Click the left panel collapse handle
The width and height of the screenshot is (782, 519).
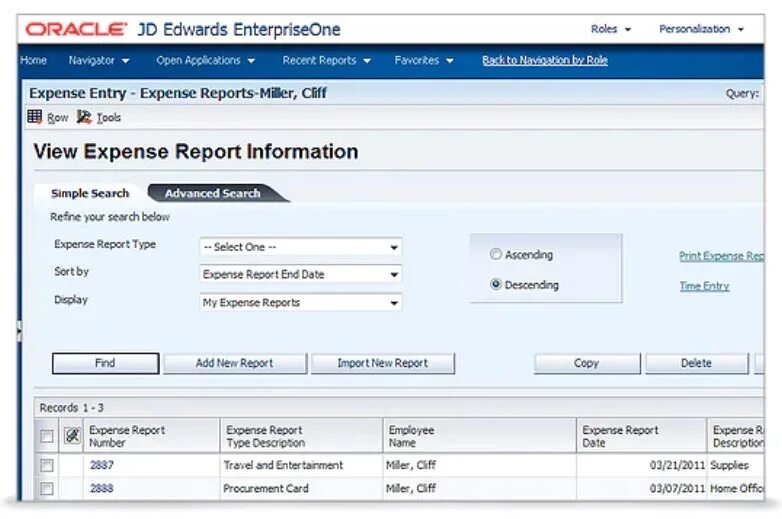(19, 331)
